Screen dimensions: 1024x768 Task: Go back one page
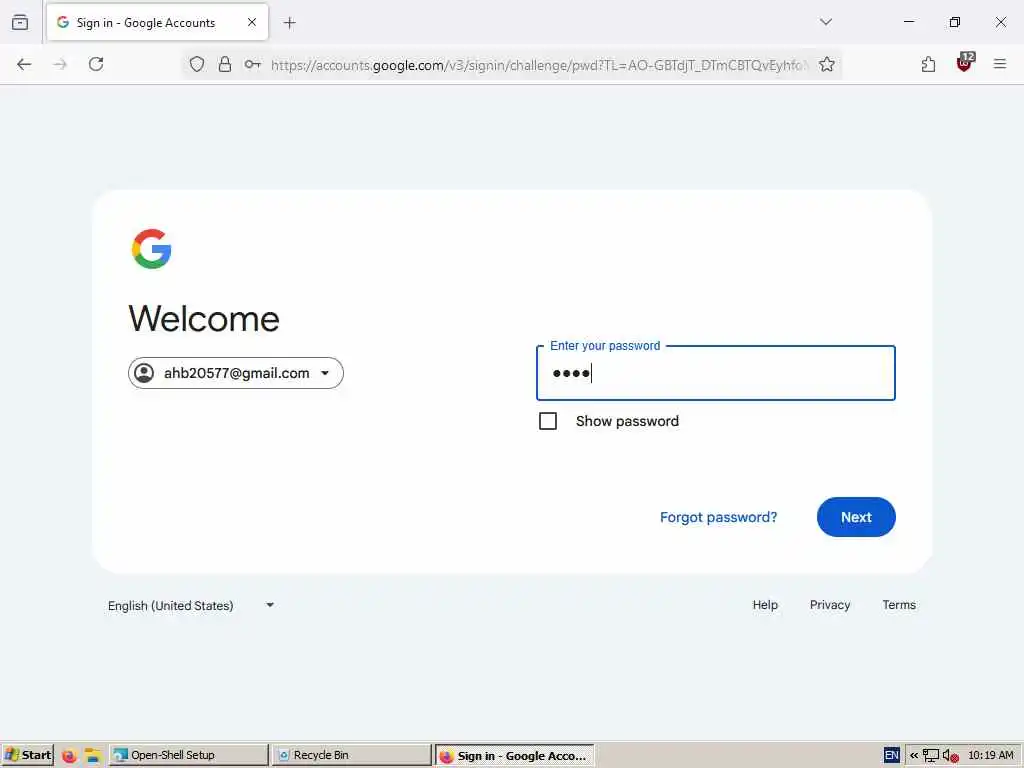point(24,64)
